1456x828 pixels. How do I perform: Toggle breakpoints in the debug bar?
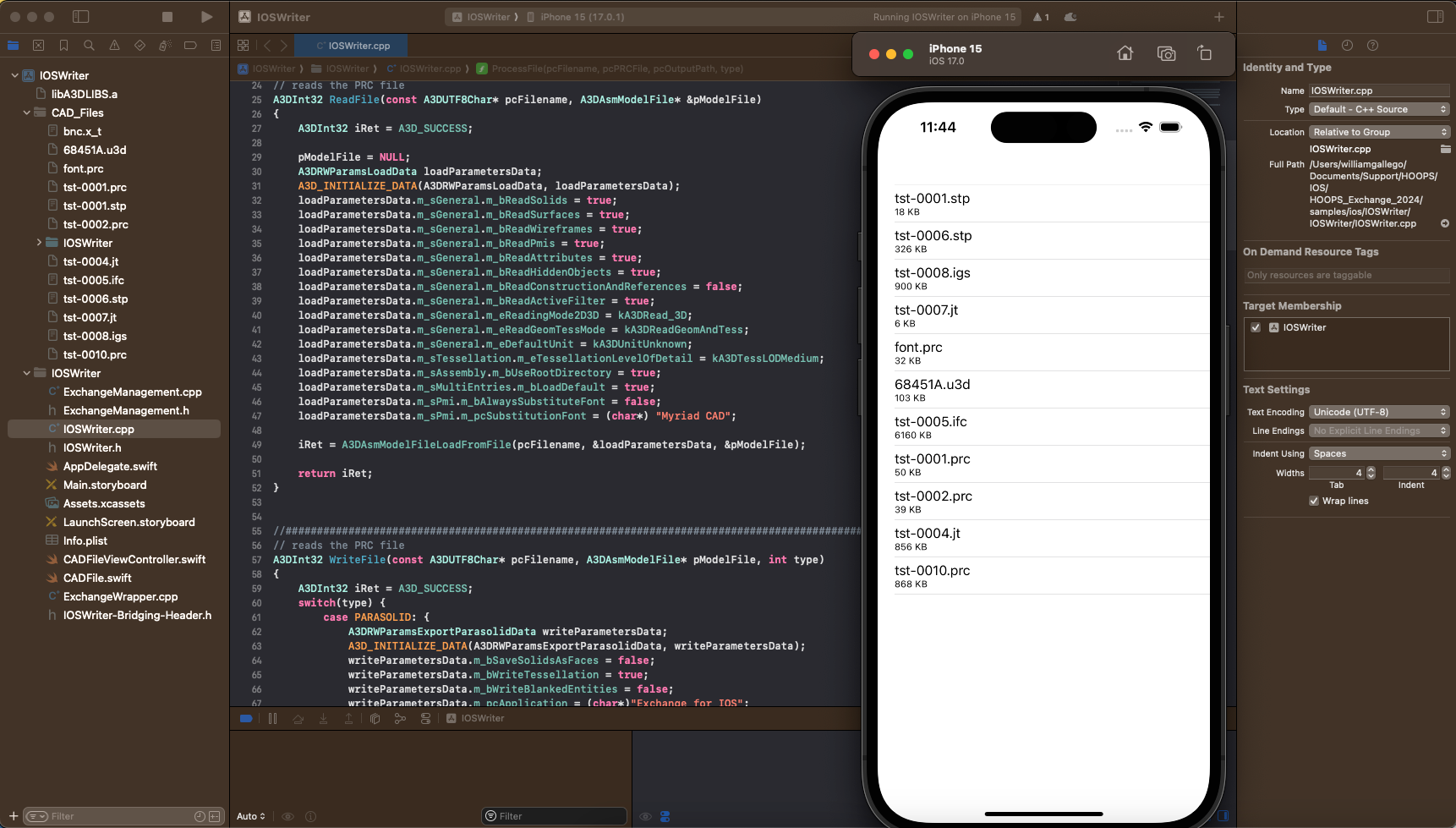[x=246, y=718]
